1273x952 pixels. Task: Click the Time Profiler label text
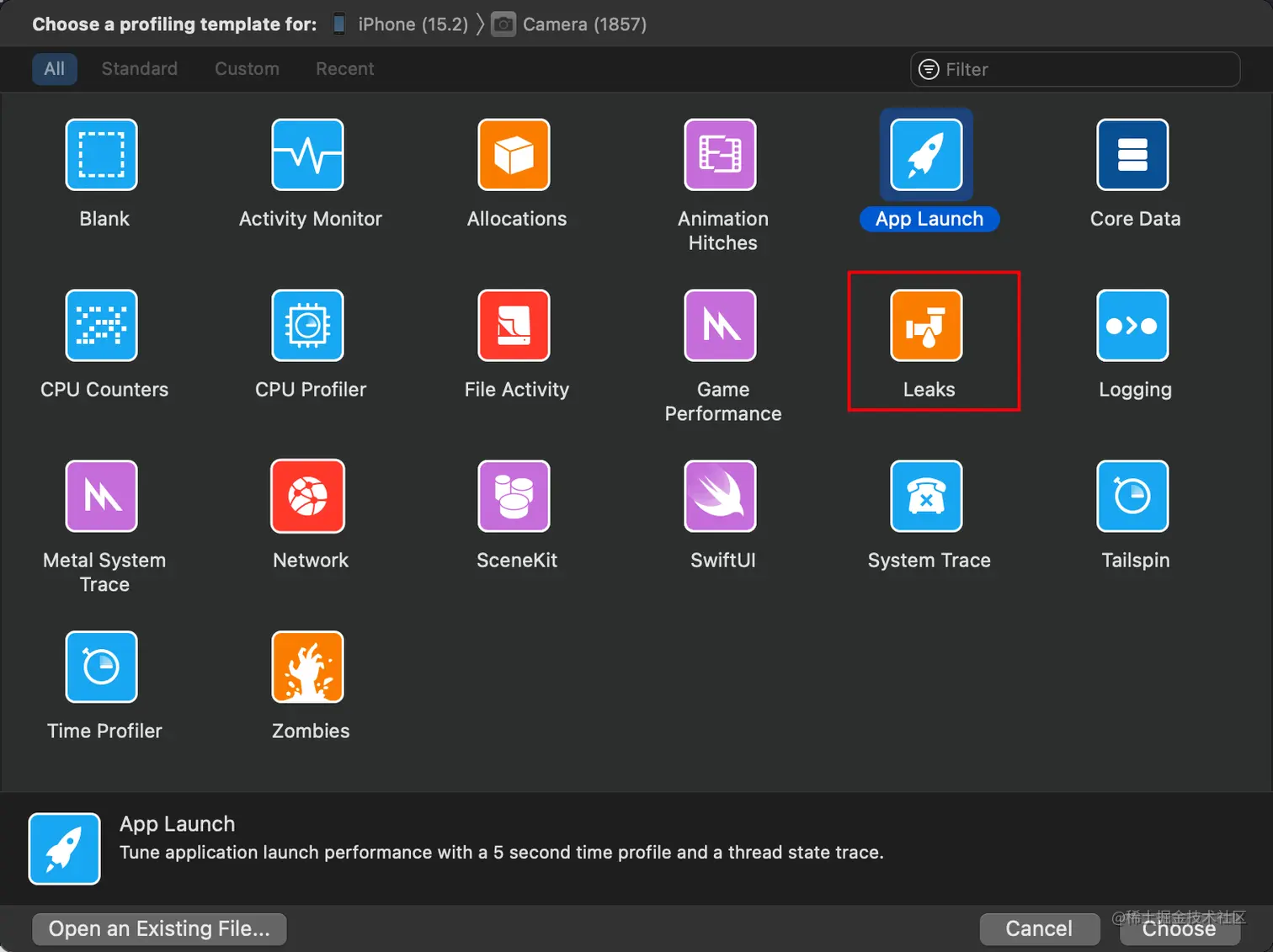click(x=104, y=731)
